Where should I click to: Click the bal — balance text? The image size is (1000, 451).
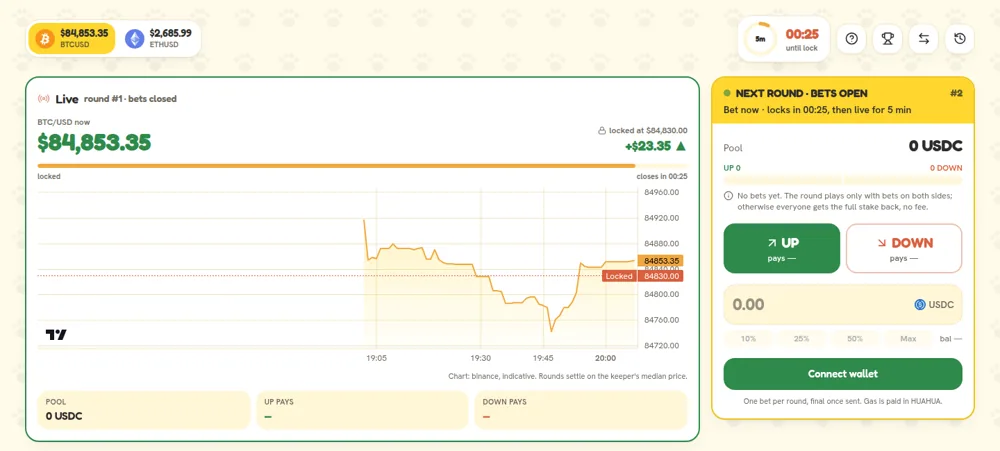click(950, 338)
